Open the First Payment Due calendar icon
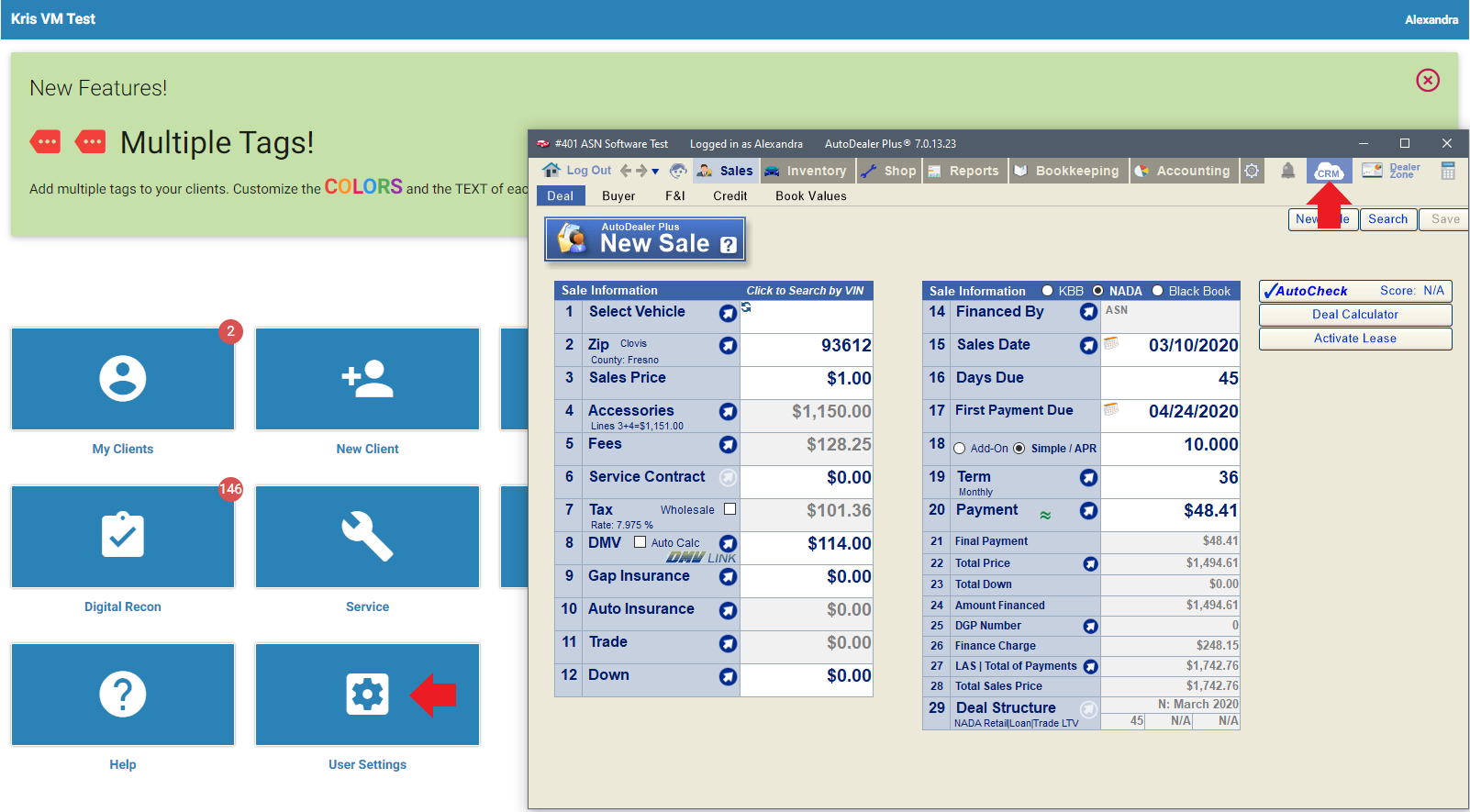The image size is (1470, 812). pos(1111,409)
